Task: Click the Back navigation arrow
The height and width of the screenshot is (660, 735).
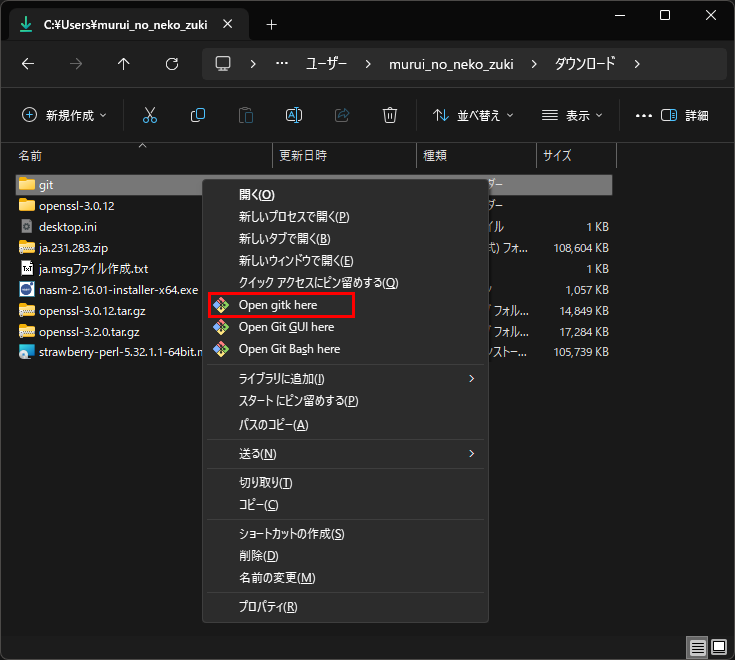Action: pyautogui.click(x=28, y=64)
